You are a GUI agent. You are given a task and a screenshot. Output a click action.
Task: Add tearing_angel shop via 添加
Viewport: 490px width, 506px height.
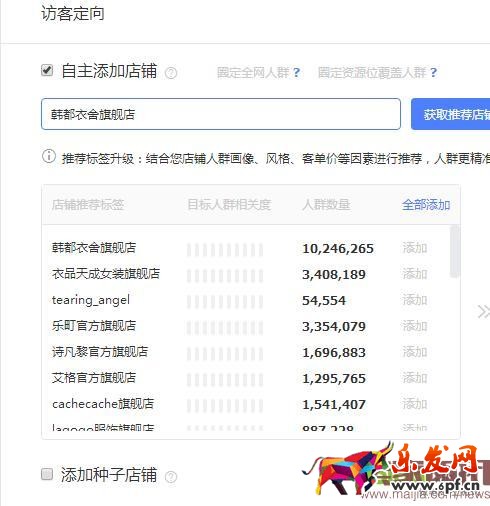coord(415,300)
